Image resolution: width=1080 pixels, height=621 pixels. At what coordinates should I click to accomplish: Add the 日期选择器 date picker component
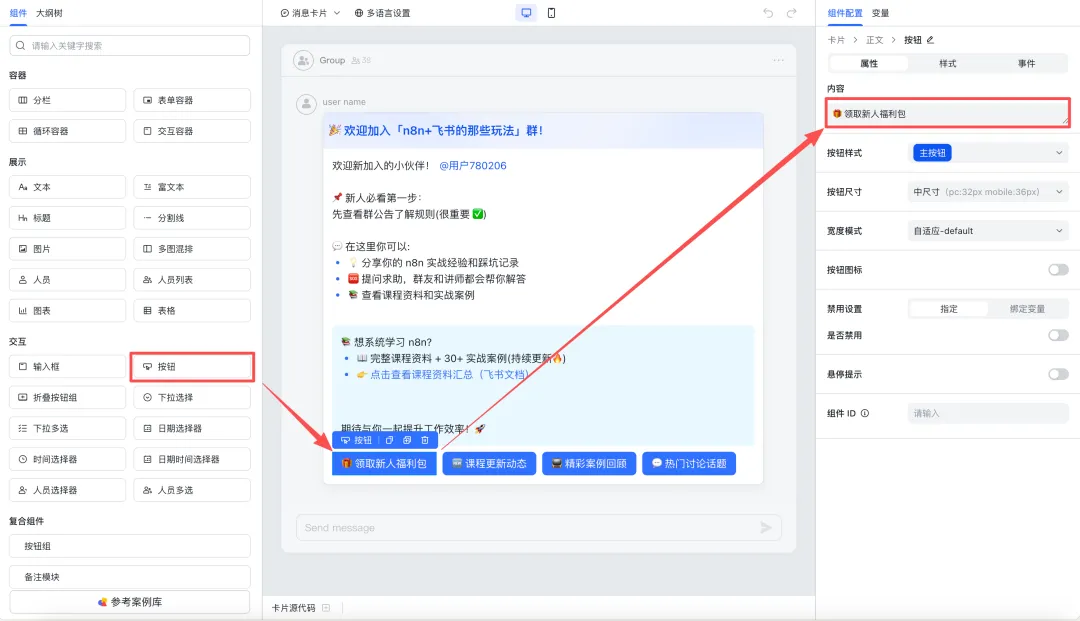192,428
